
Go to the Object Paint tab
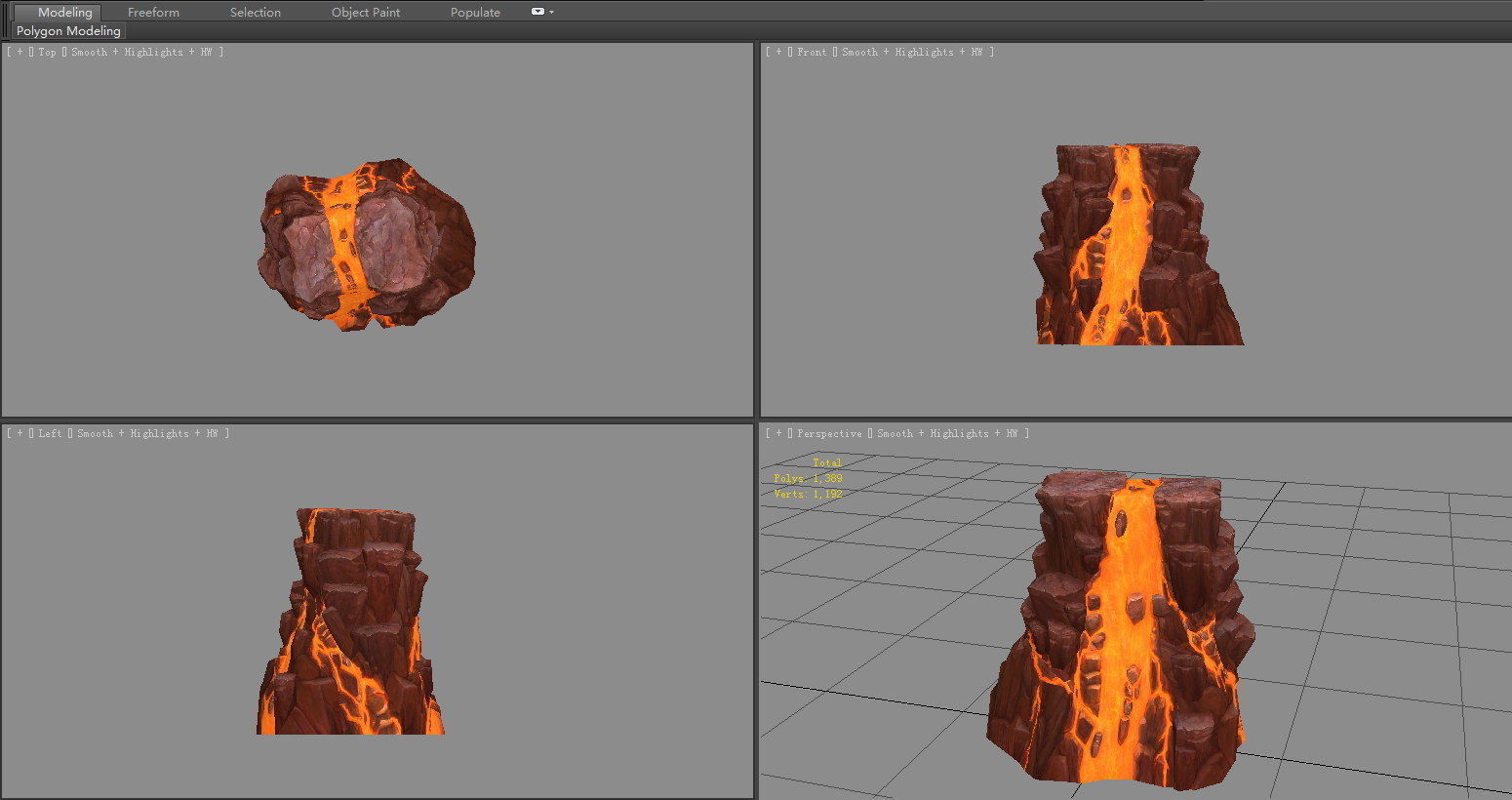(x=366, y=12)
